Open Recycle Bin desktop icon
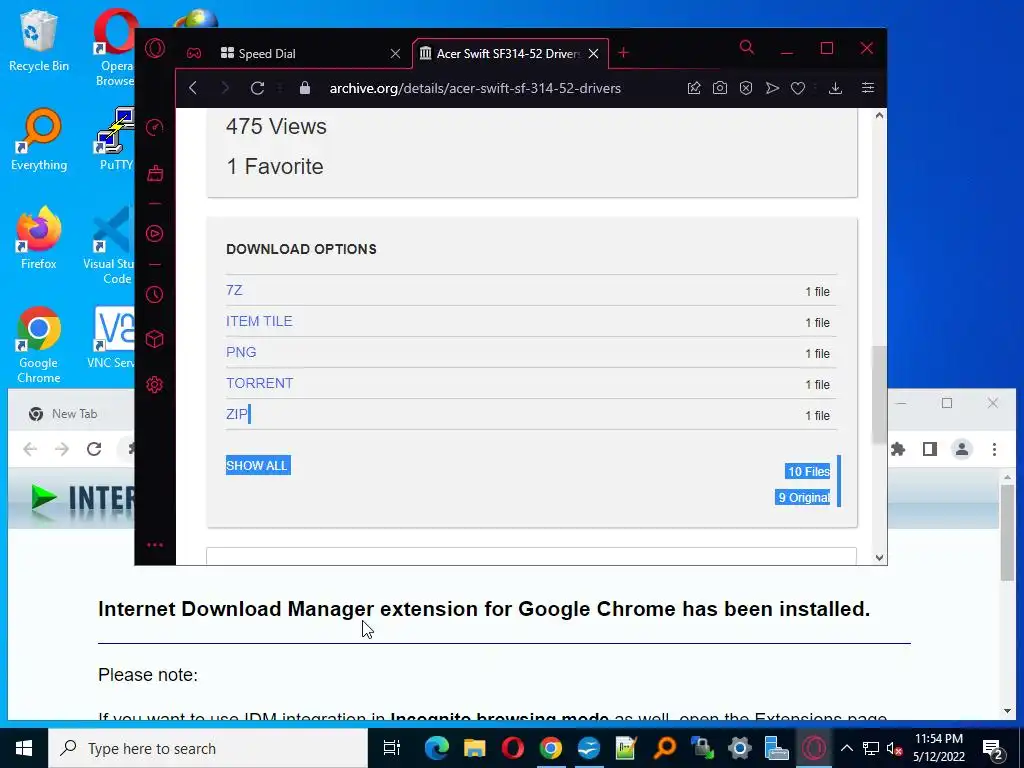 tap(39, 40)
